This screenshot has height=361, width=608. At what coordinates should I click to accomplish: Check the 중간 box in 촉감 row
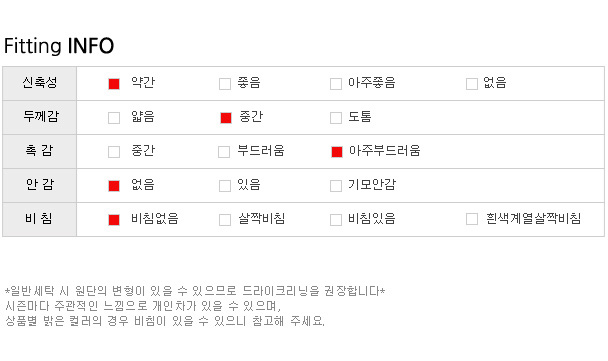click(114, 152)
